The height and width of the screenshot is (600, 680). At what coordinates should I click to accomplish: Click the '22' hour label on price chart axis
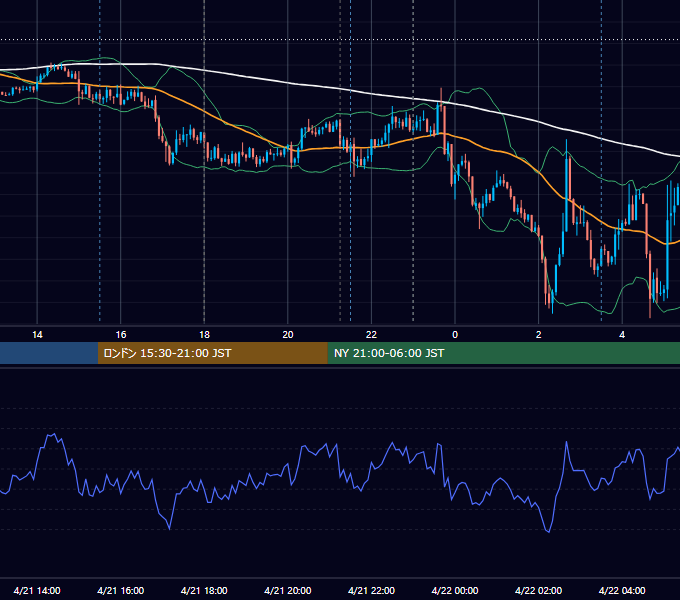371,335
